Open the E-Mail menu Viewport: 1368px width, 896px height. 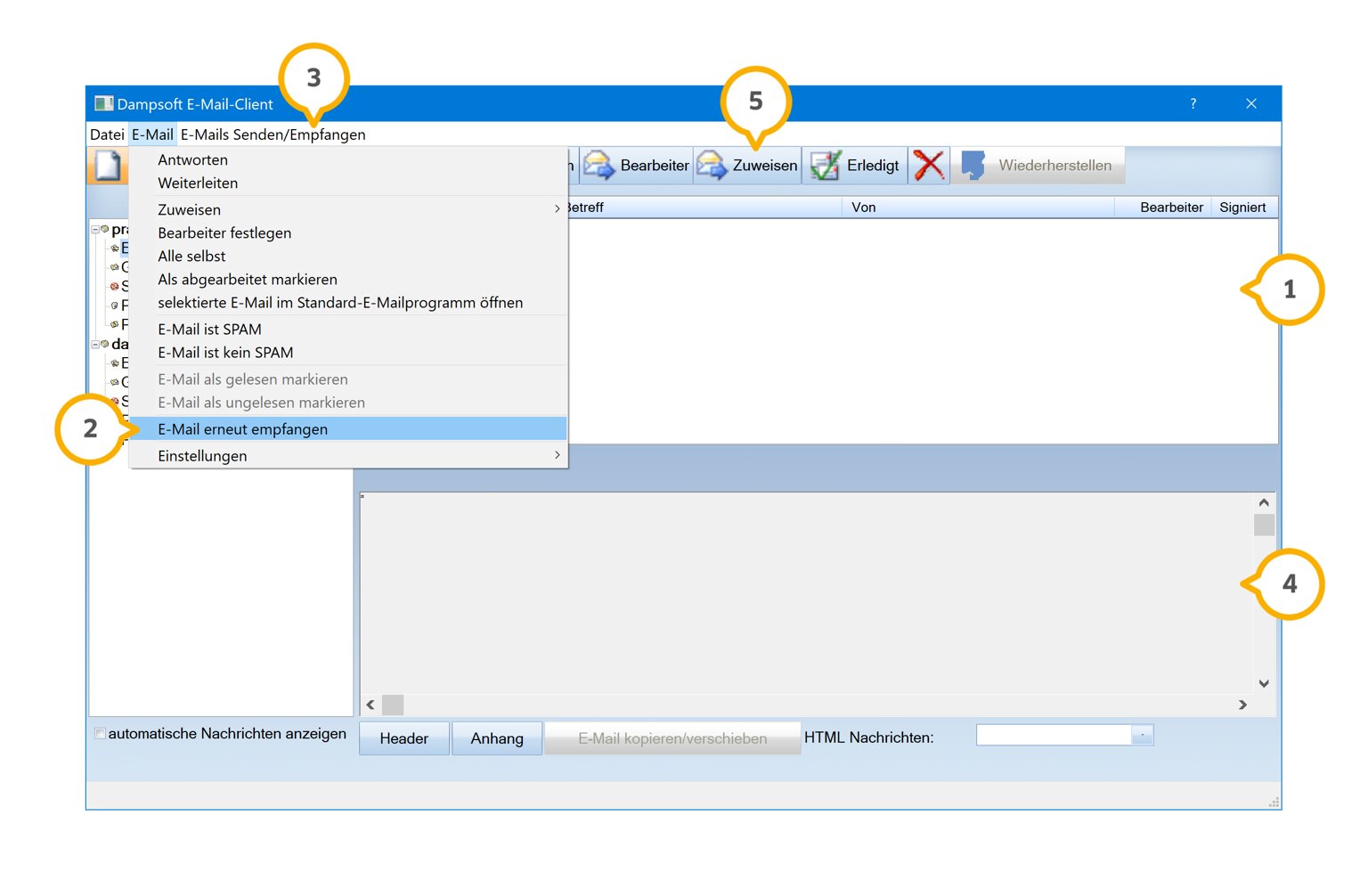tap(152, 134)
